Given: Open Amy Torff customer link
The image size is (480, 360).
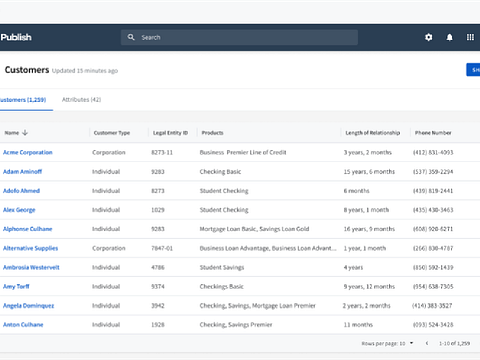Looking at the screenshot, I should click(16, 286).
